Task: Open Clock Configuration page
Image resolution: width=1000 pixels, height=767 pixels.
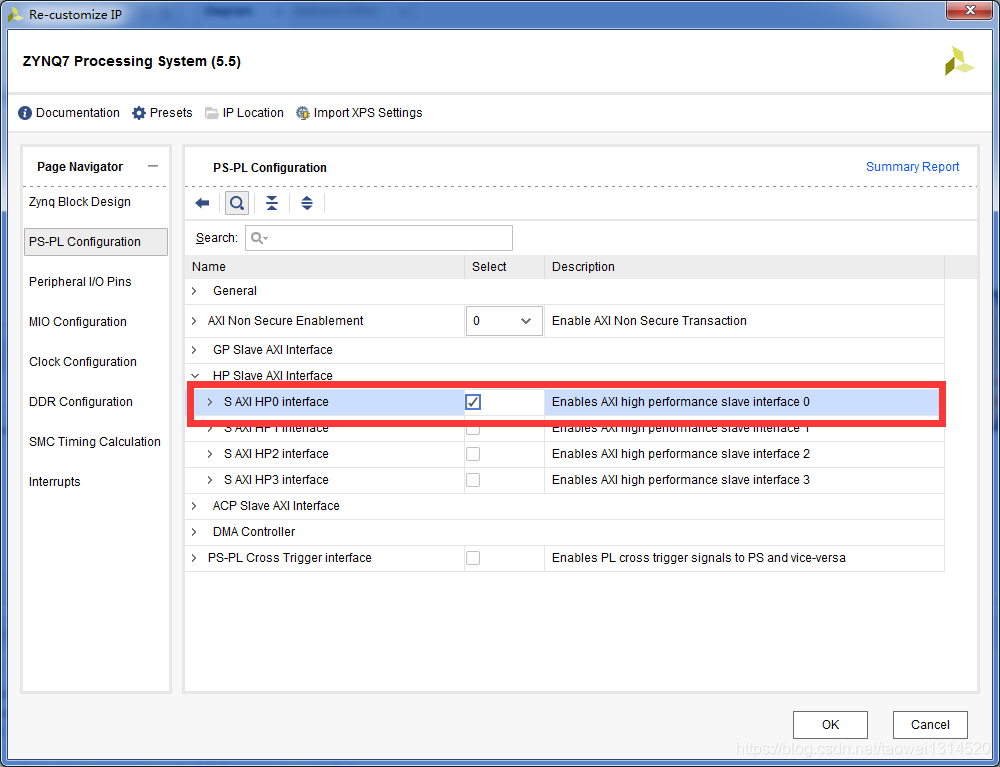Action: pos(83,362)
